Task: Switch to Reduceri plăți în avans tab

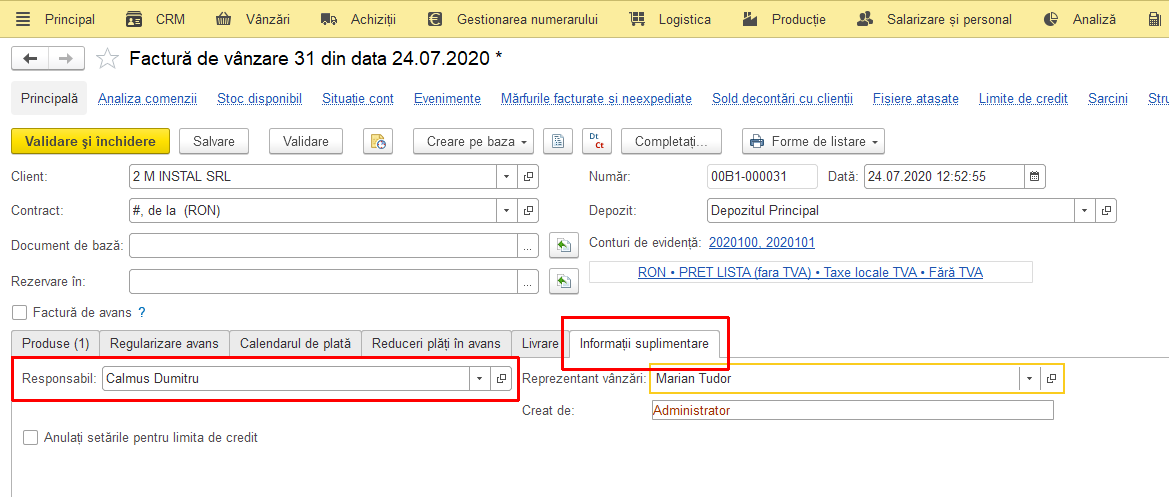Action: [436, 344]
